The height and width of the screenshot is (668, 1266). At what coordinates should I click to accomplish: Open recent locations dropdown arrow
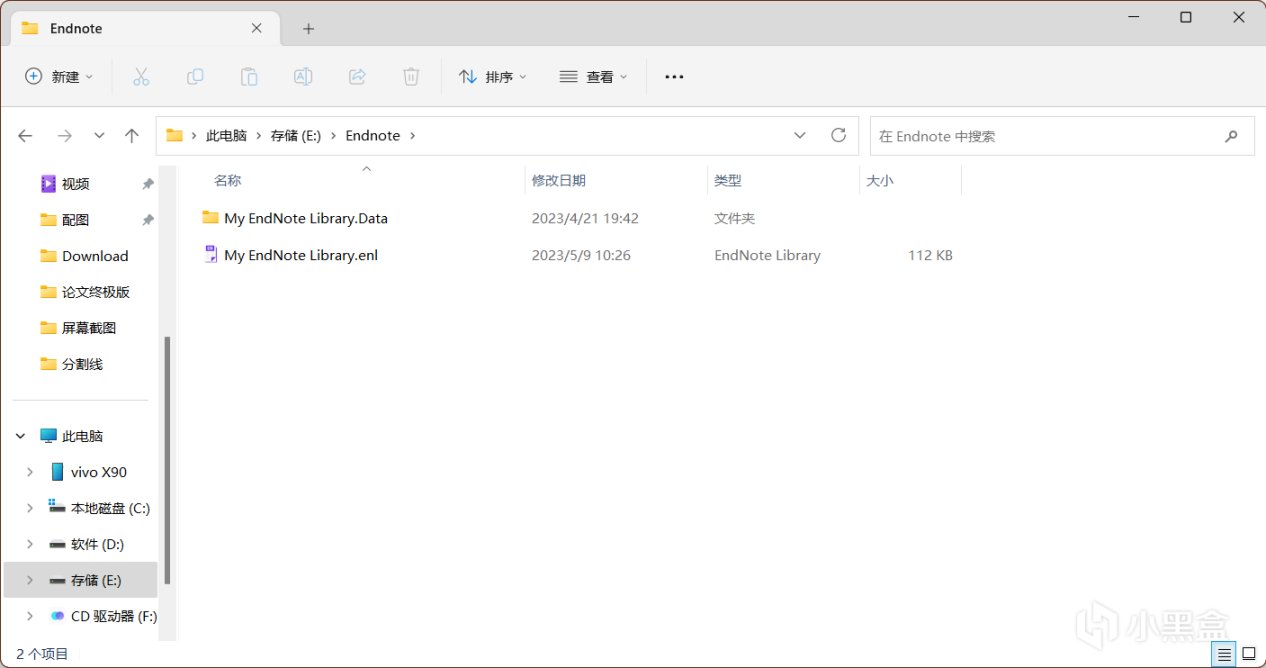click(x=99, y=136)
